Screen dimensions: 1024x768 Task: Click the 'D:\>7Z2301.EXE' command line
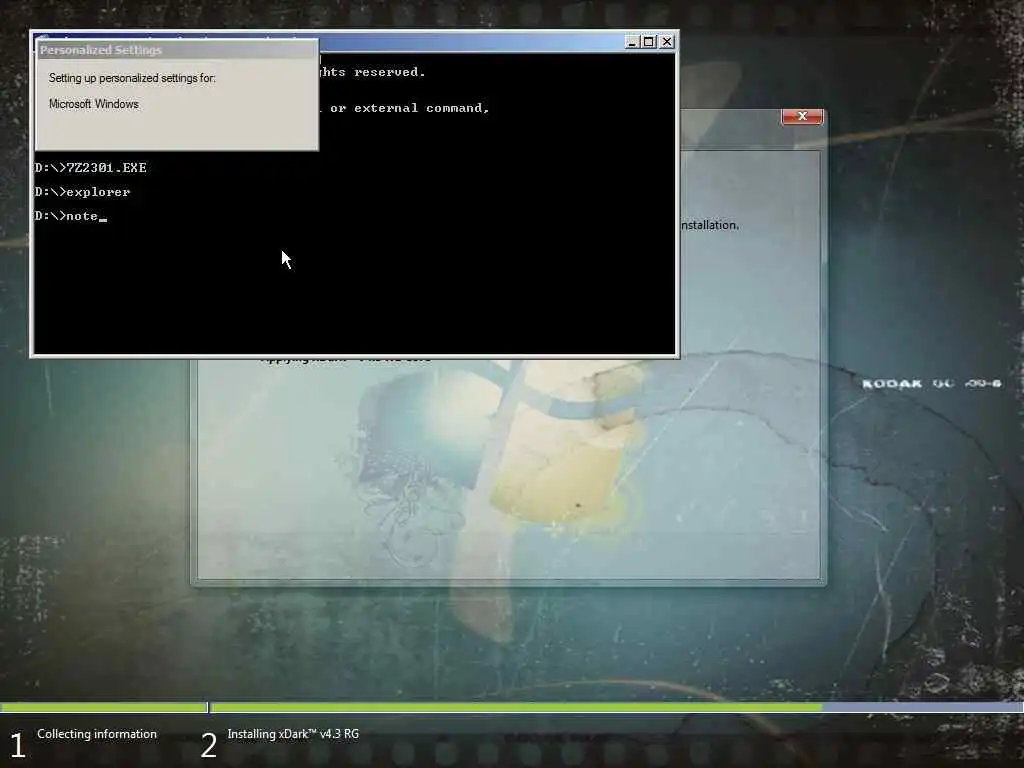click(90, 168)
